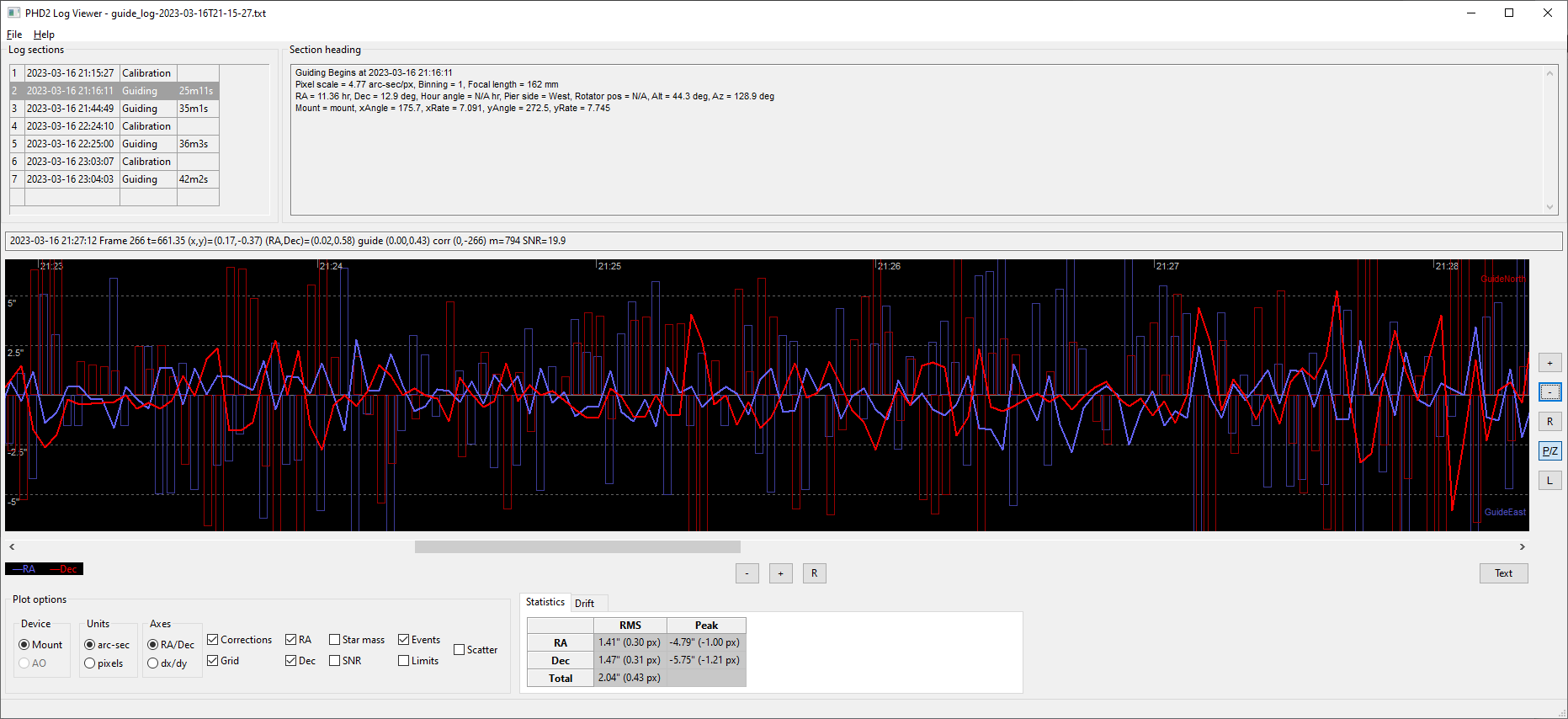Click the 21:25 time marker on graph
The image size is (1568, 719).
609,266
